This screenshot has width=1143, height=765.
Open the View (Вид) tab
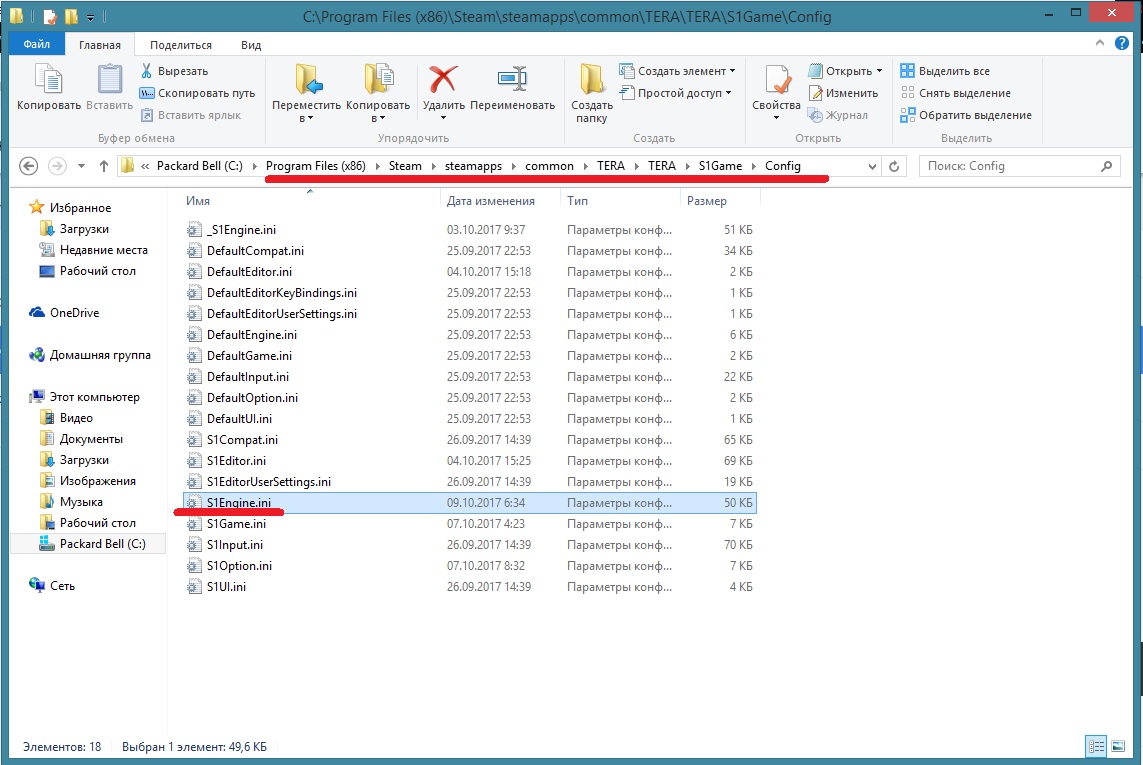(x=251, y=44)
